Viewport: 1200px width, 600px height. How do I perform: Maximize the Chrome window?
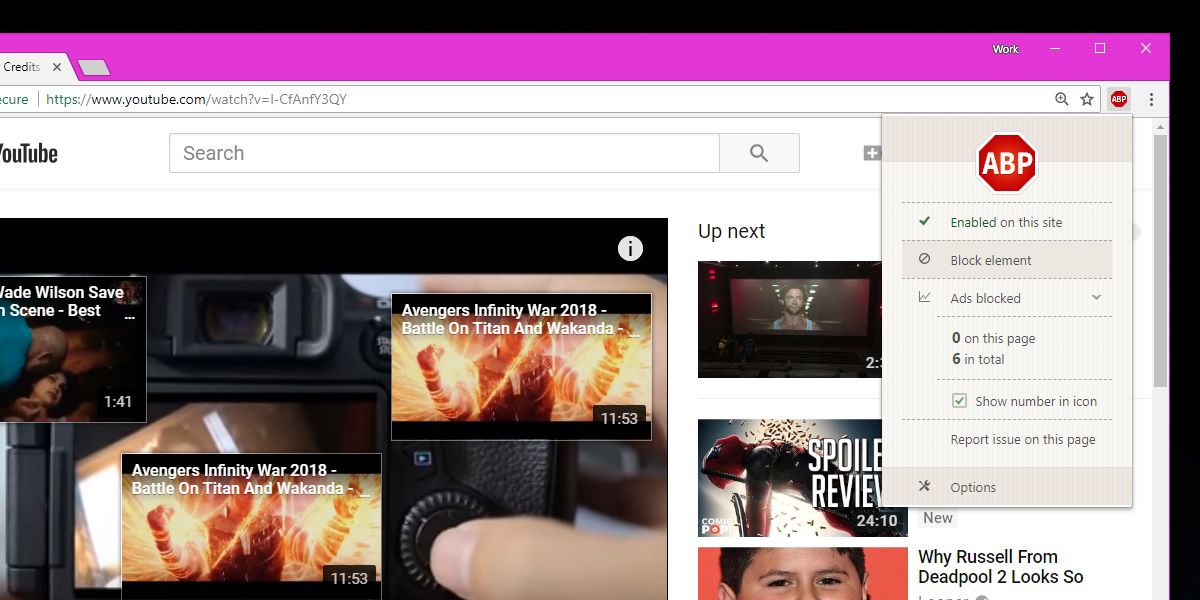coord(1100,48)
